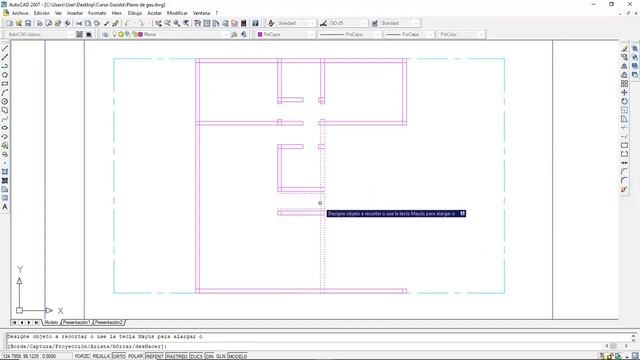
Task: Toggle POLAR tracking in status bar
Action: pyautogui.click(x=136, y=356)
